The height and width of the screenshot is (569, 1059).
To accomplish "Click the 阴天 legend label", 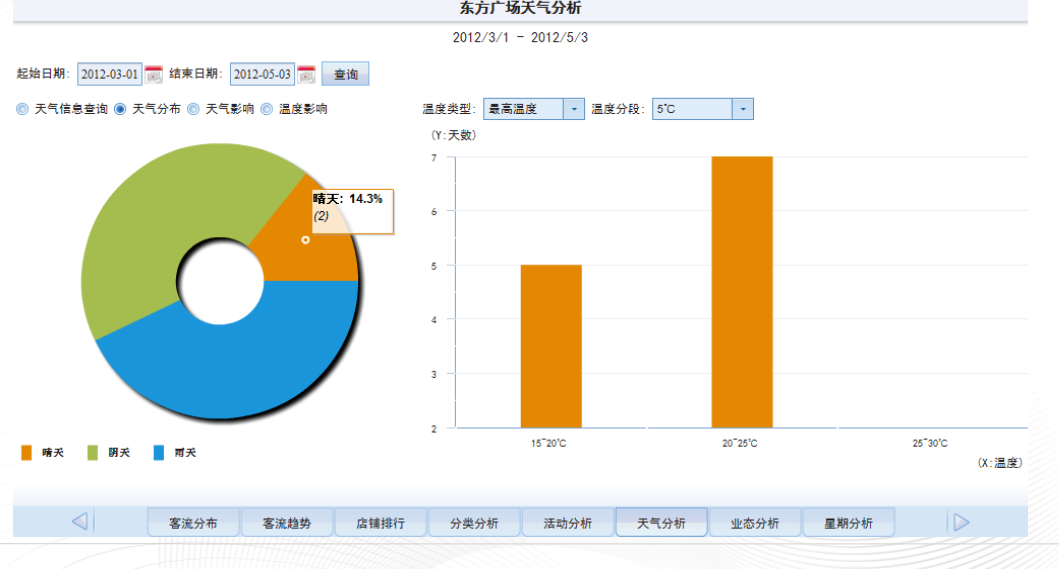I will [119, 453].
